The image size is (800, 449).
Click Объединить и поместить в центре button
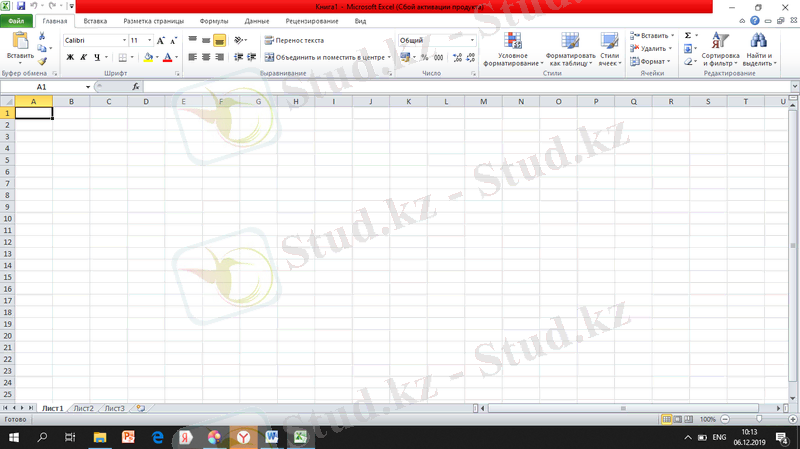(328, 57)
